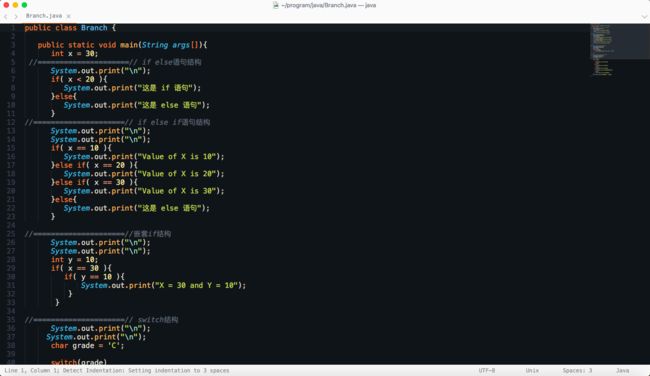
Task: Click the "// switch结构" comment line
Action: click(101, 320)
